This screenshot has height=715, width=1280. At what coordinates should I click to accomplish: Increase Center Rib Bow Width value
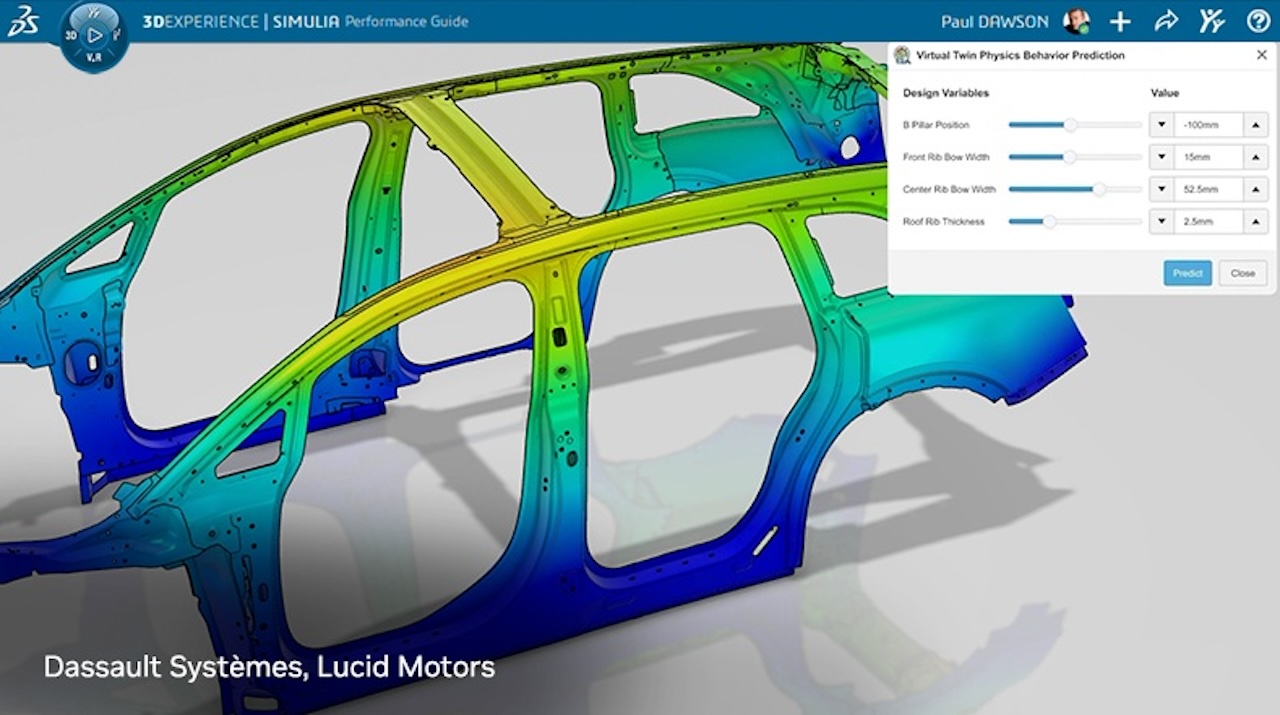(1255, 189)
